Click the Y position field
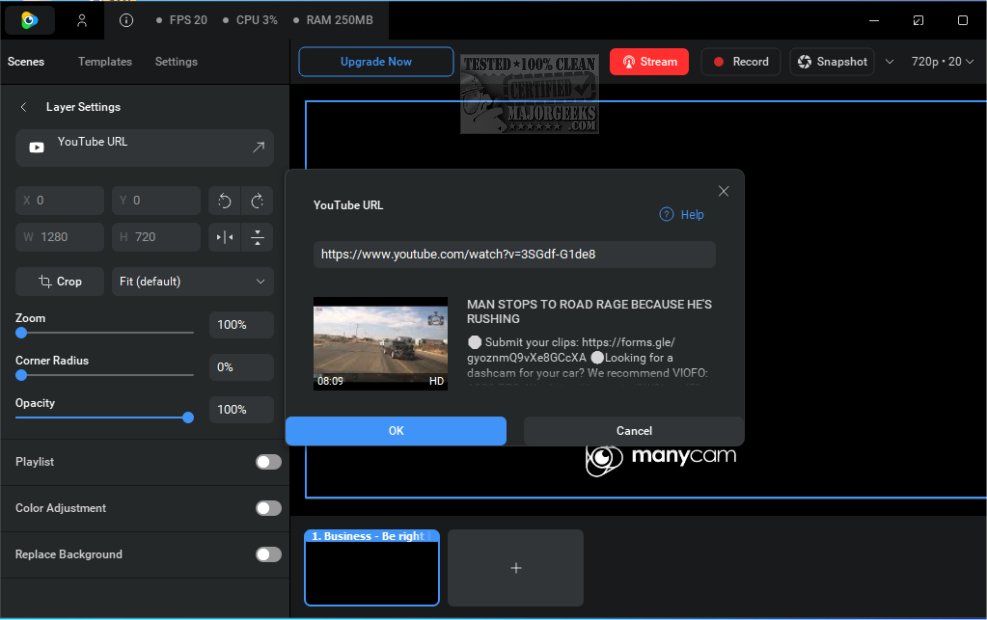 (x=156, y=201)
